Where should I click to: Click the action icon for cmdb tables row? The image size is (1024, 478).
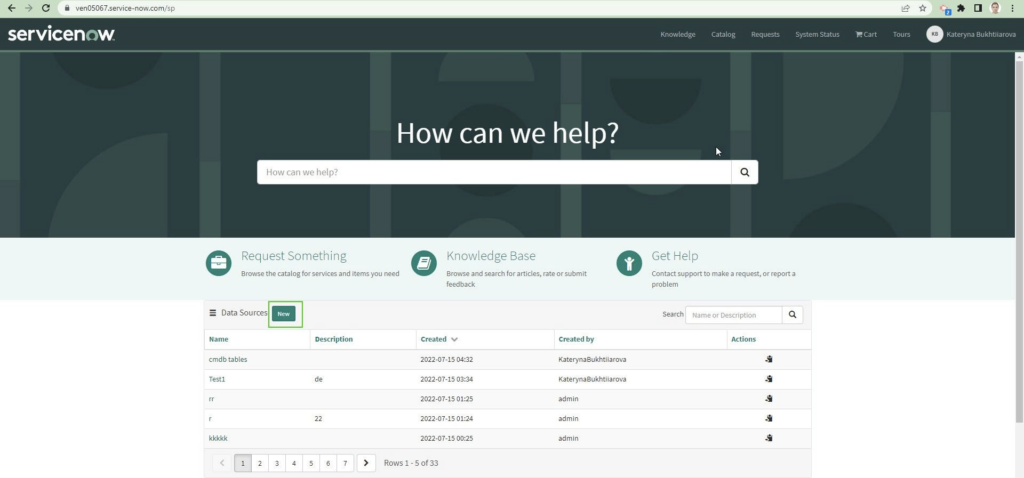(769, 359)
